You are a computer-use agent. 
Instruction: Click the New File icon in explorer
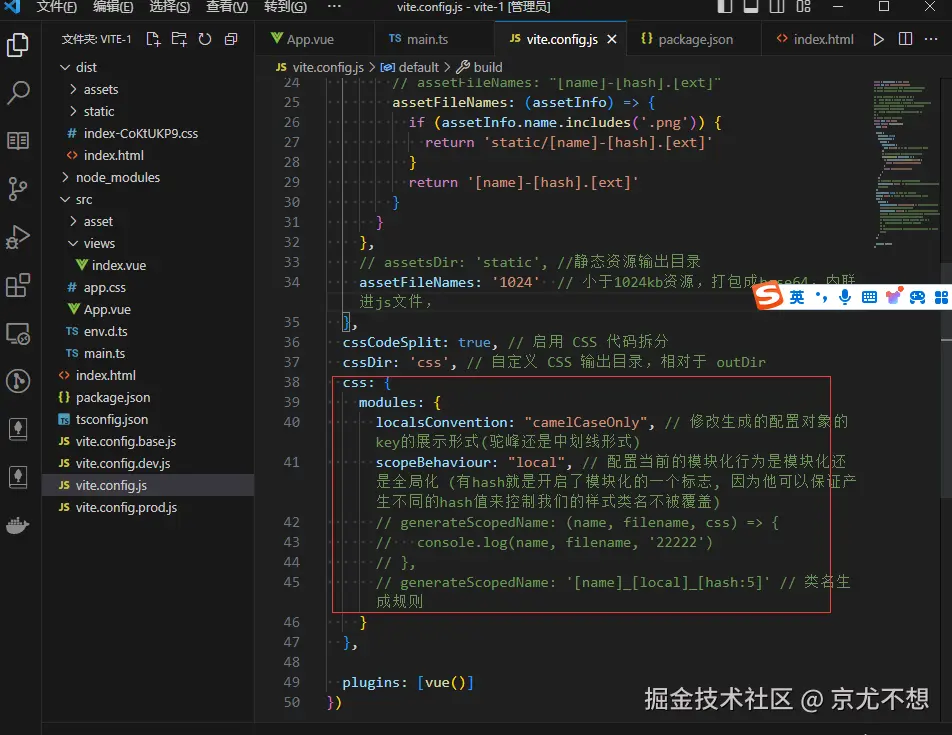point(153,39)
